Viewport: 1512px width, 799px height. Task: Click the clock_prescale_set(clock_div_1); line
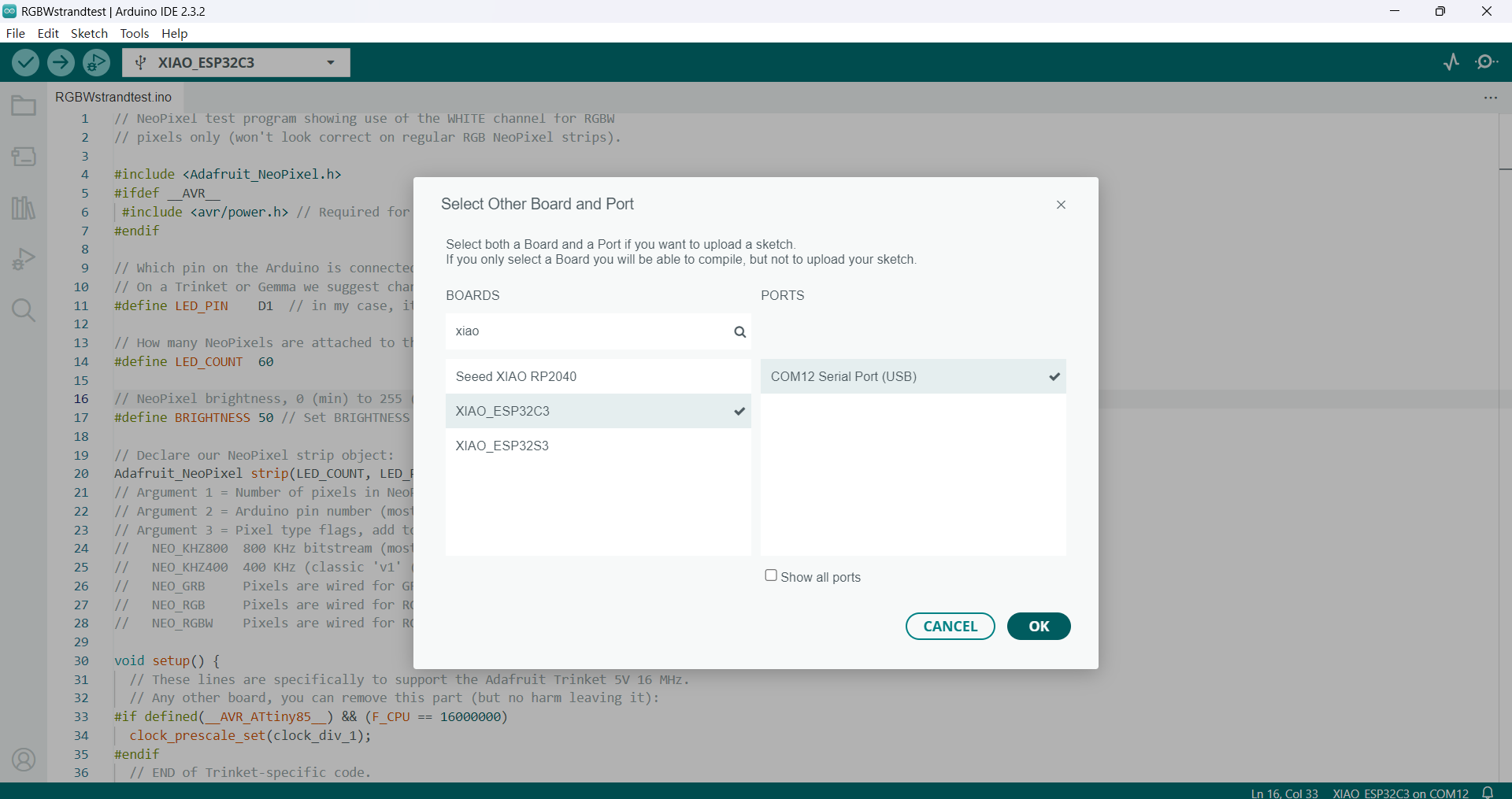tap(250, 735)
